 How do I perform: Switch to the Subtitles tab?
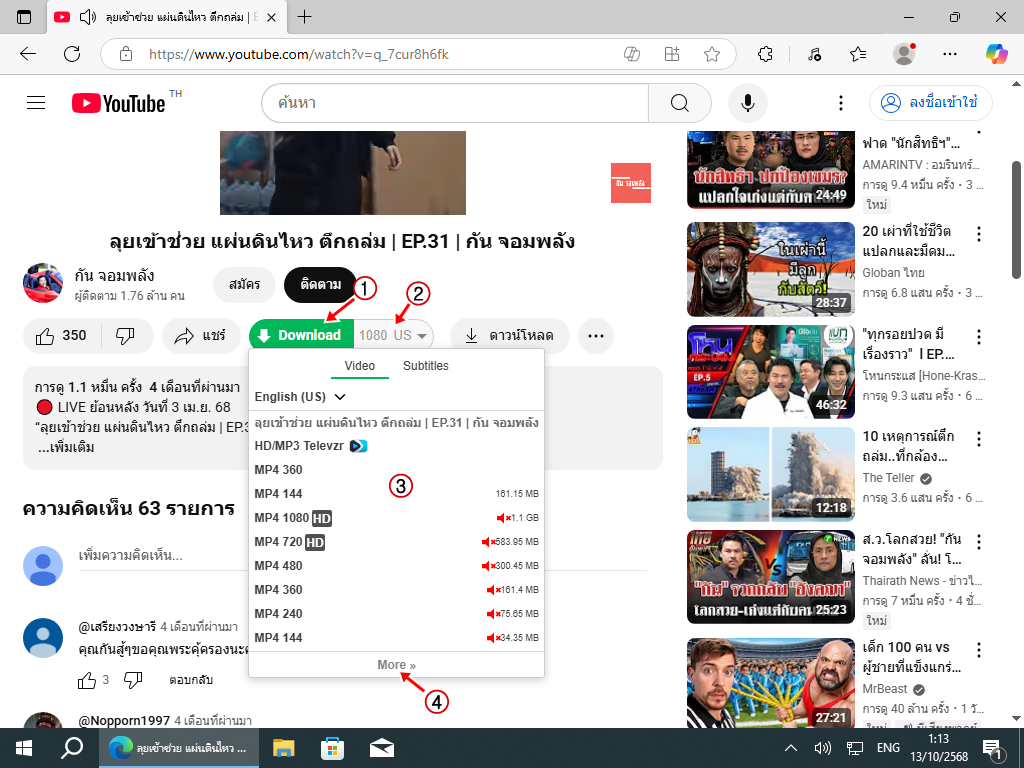click(426, 366)
